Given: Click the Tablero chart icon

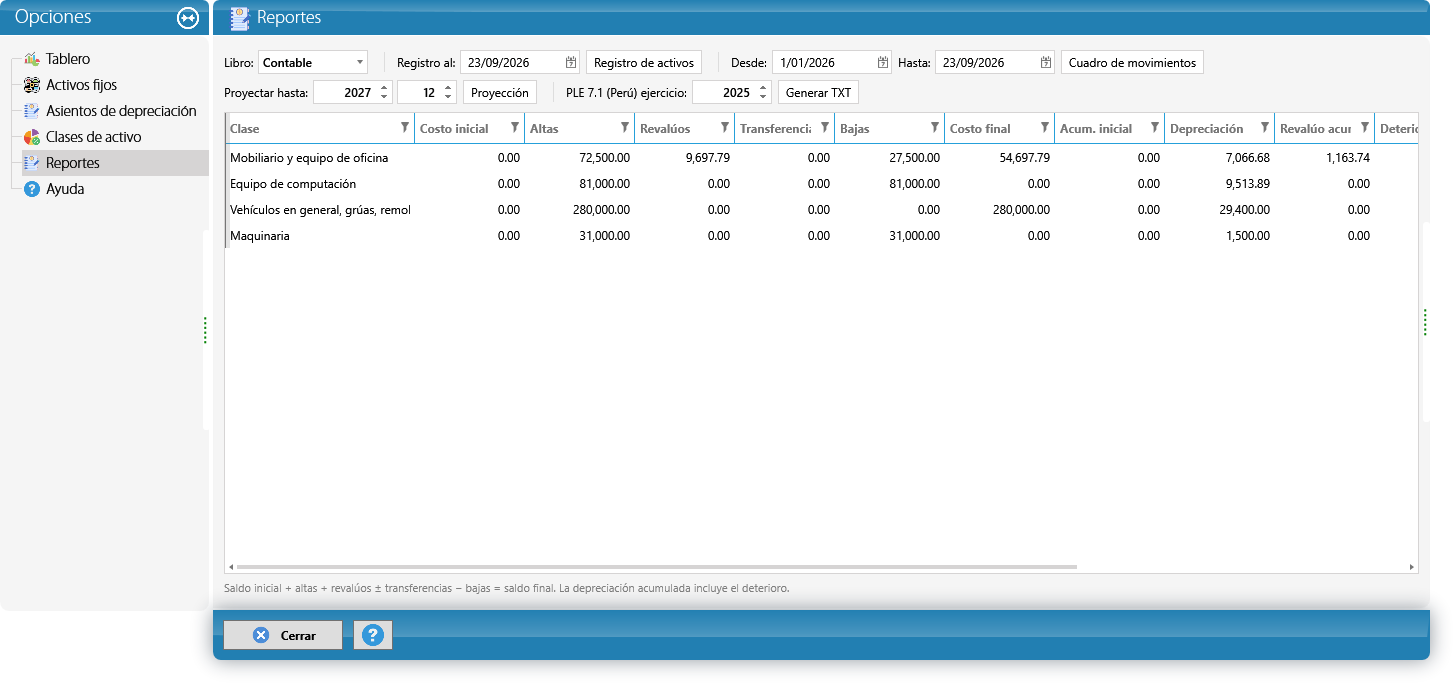Looking at the screenshot, I should point(31,59).
